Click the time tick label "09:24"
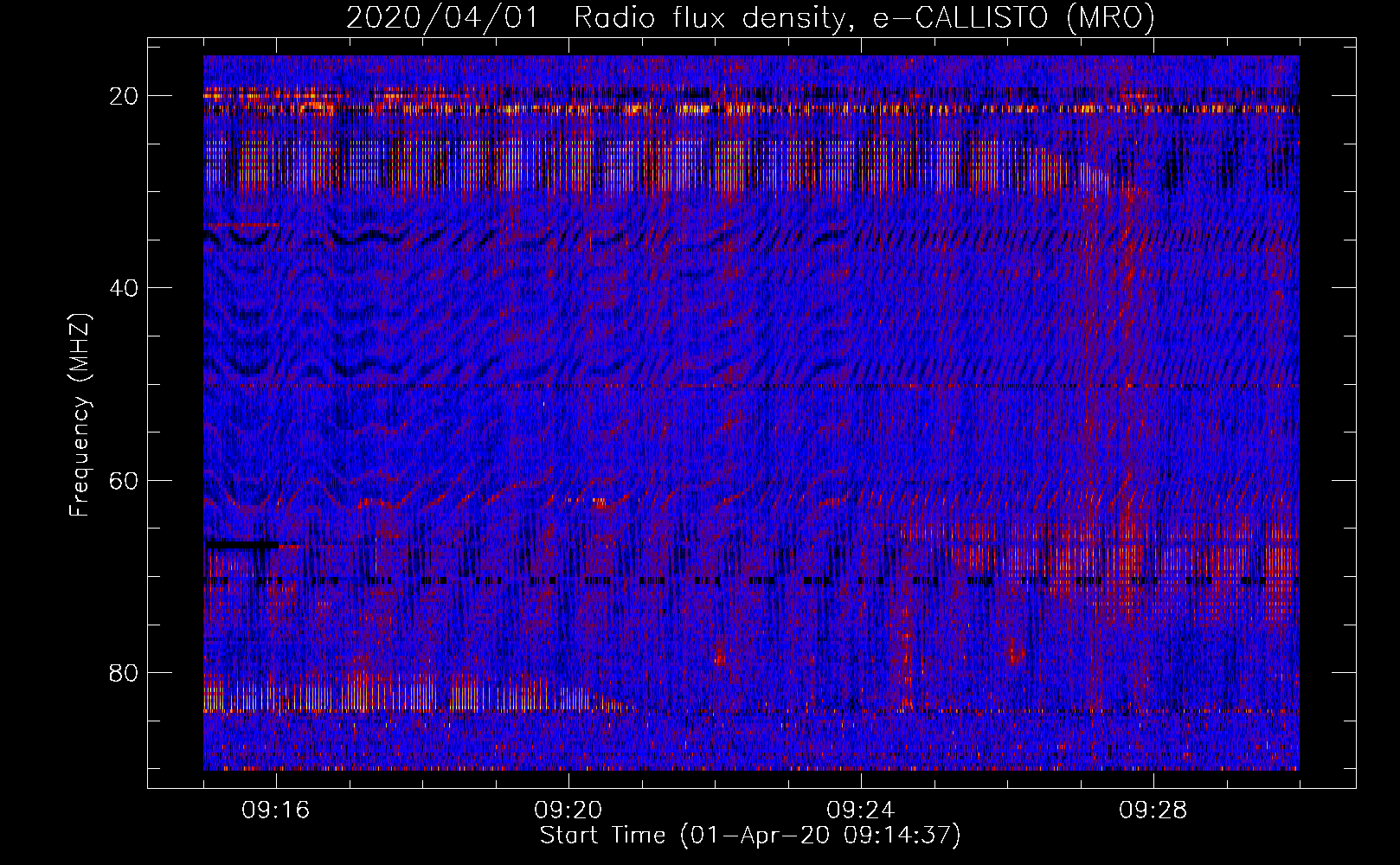 point(861,811)
